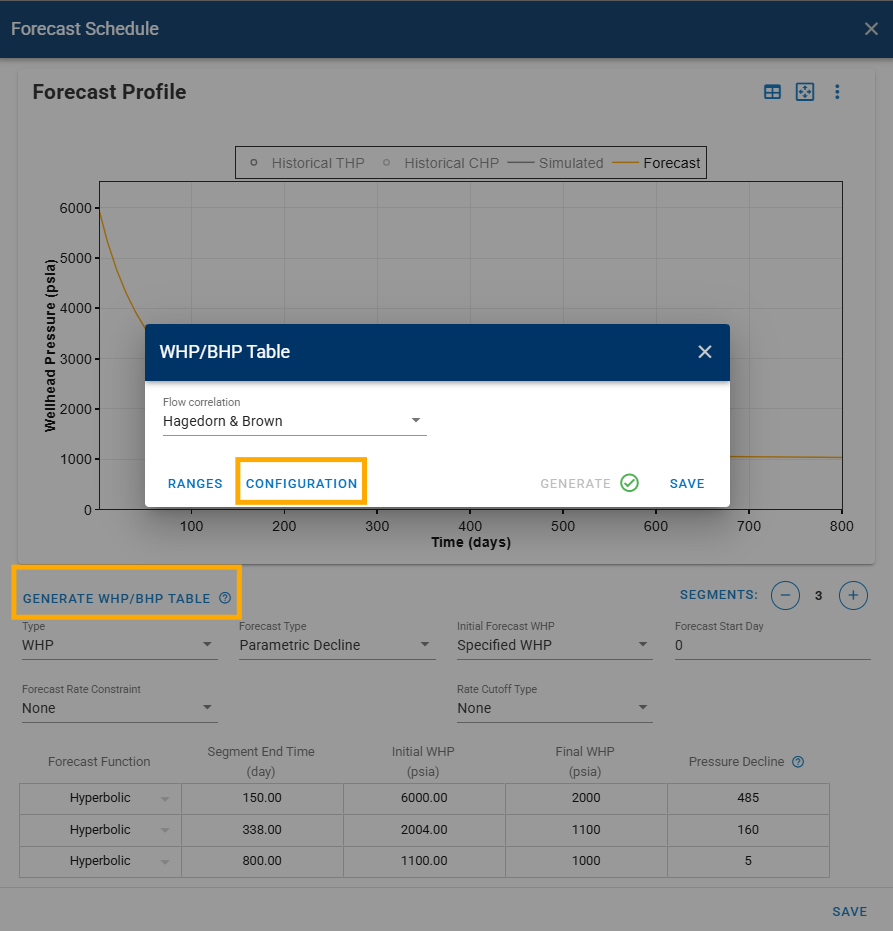Click the Forecast Start Day field

(x=772, y=646)
